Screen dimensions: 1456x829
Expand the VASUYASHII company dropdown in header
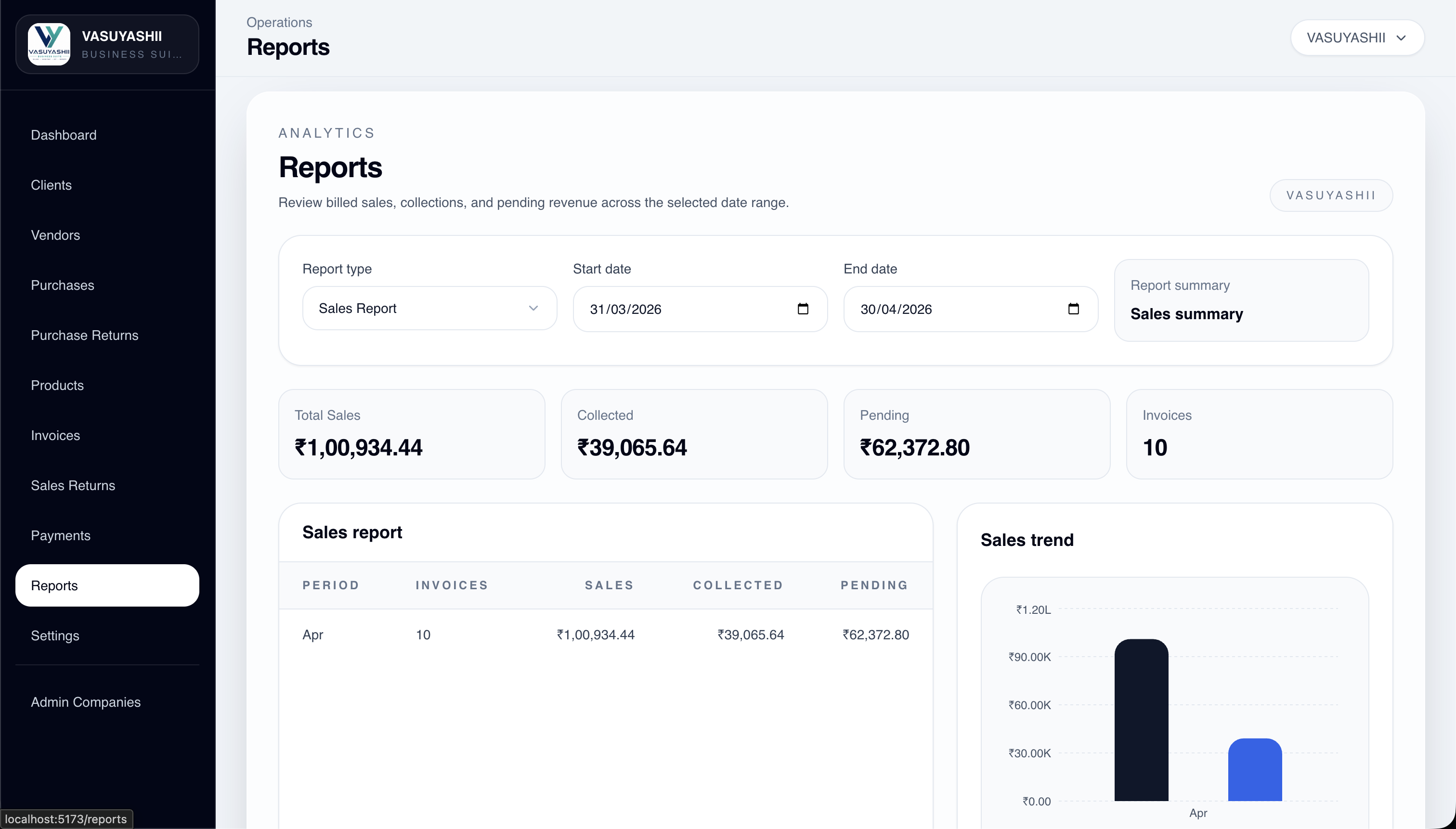(1357, 38)
